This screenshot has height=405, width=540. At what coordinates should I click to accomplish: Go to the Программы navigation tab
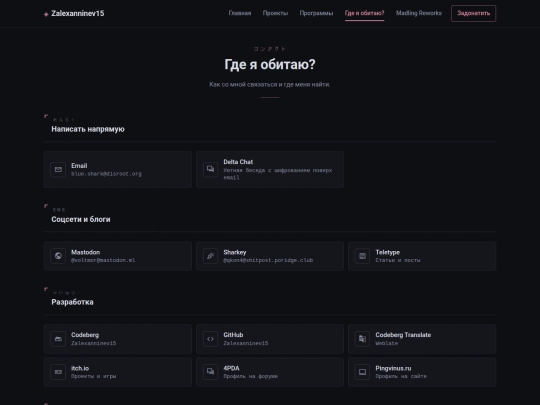[316, 13]
